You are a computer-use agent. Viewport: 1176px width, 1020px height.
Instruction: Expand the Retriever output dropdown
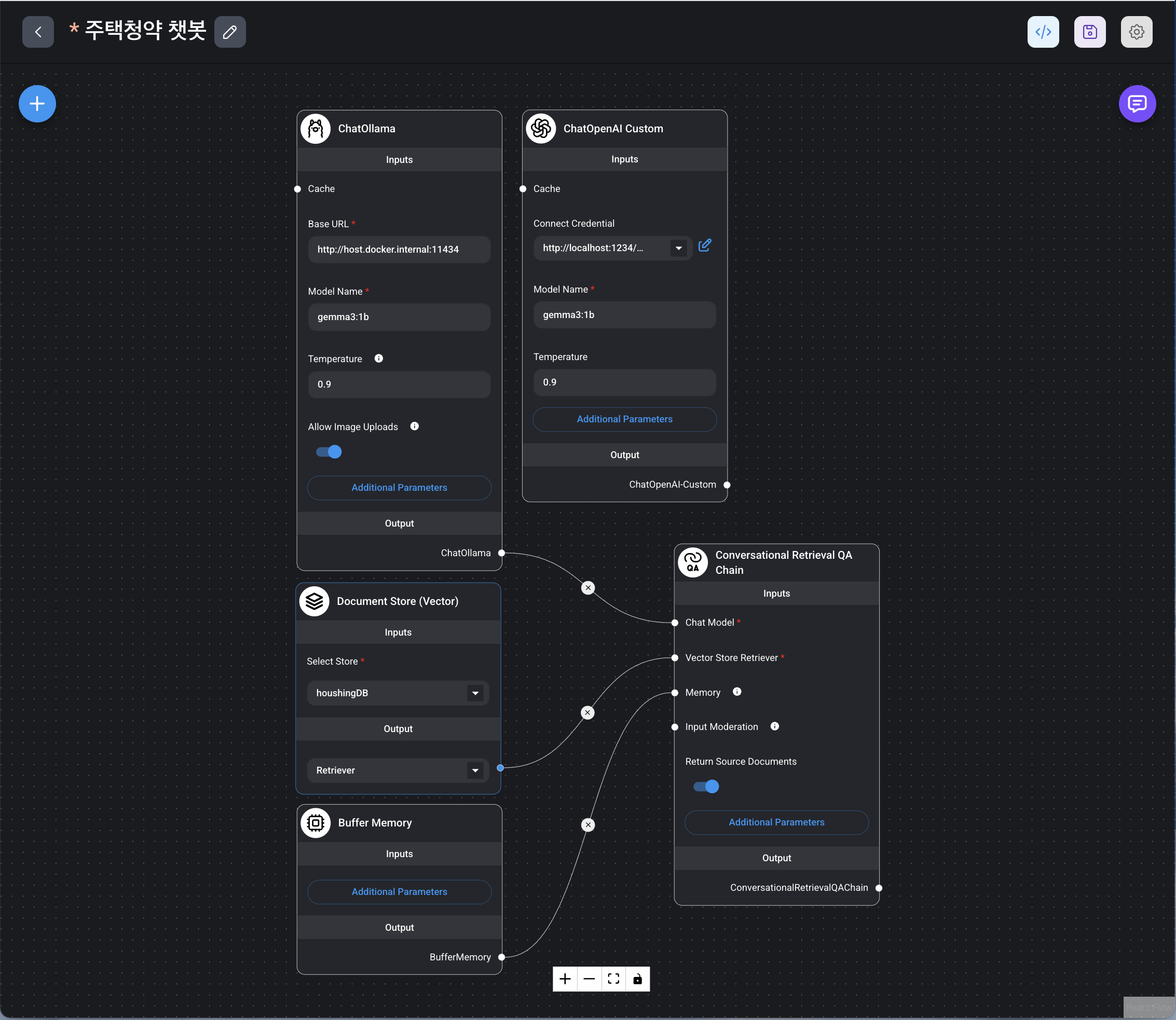click(x=475, y=770)
